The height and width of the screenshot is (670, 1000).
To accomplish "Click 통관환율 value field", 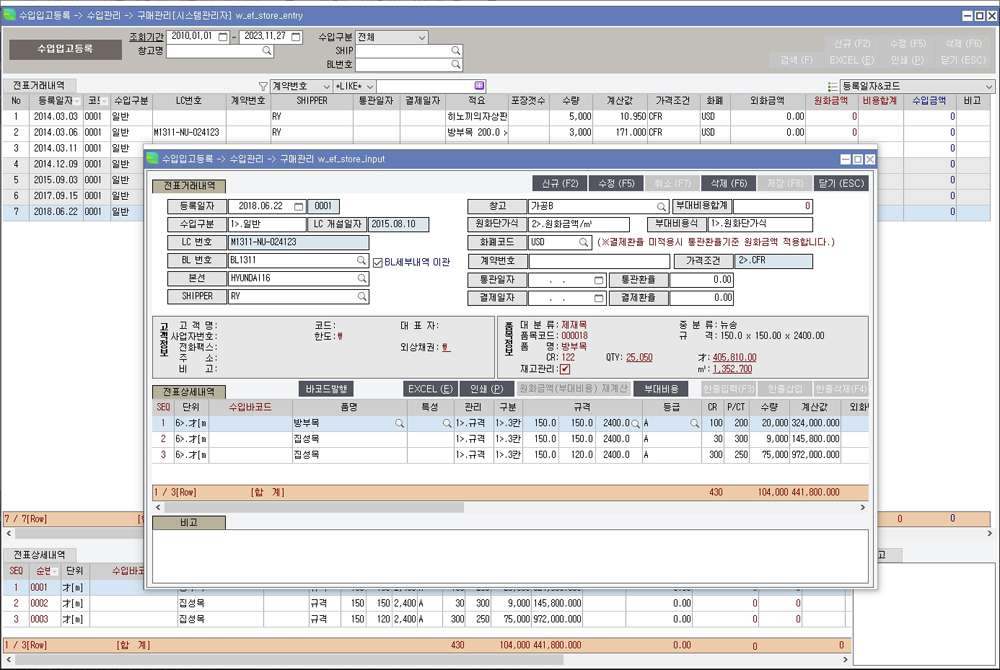I will coord(702,280).
